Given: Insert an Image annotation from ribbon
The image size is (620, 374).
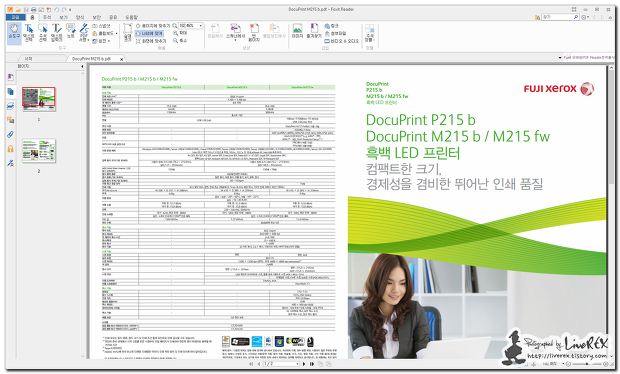Looking at the screenshot, I should pyautogui.click(x=297, y=31).
